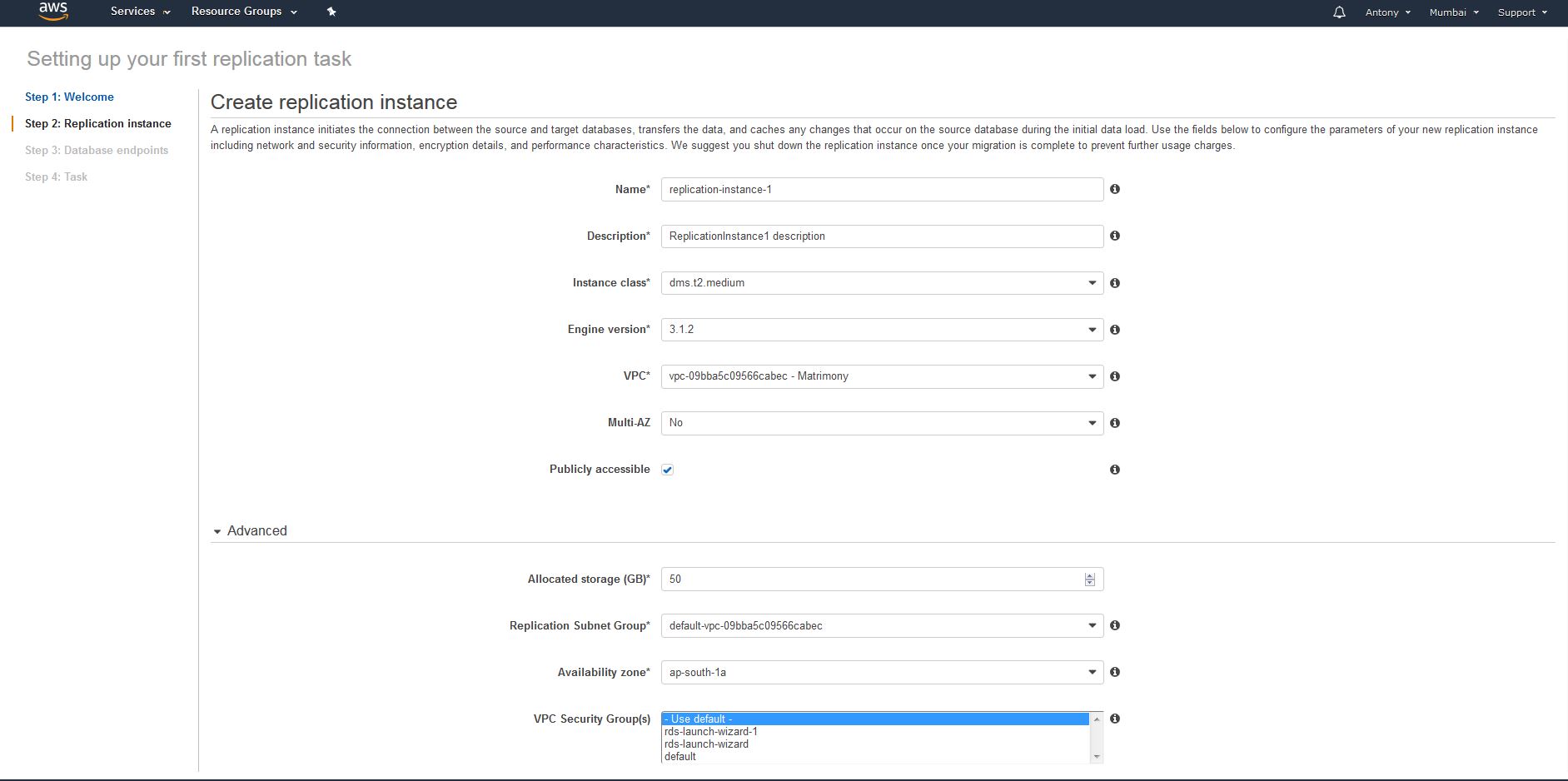Open the Mumbai region selector

pyautogui.click(x=1453, y=12)
